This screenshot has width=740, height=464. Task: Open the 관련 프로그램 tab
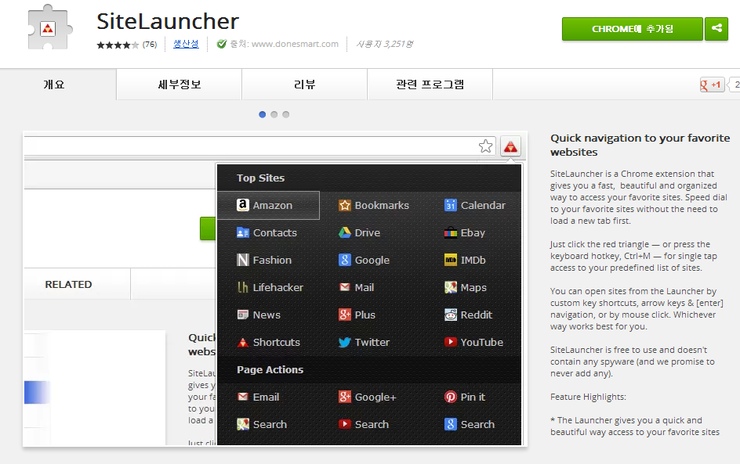(x=430, y=85)
